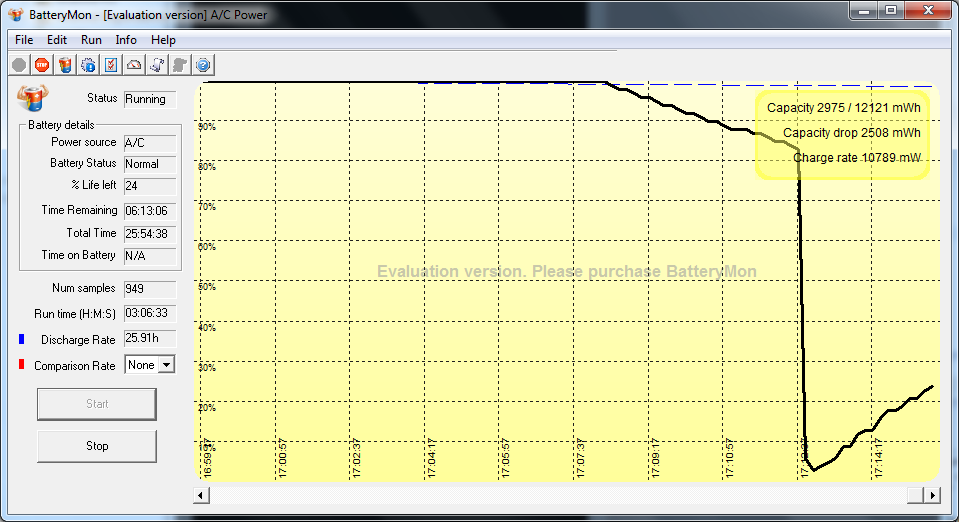The width and height of the screenshot is (959, 522).
Task: Click the Capacity drop 2508 mWh text
Action: pyautogui.click(x=851, y=133)
